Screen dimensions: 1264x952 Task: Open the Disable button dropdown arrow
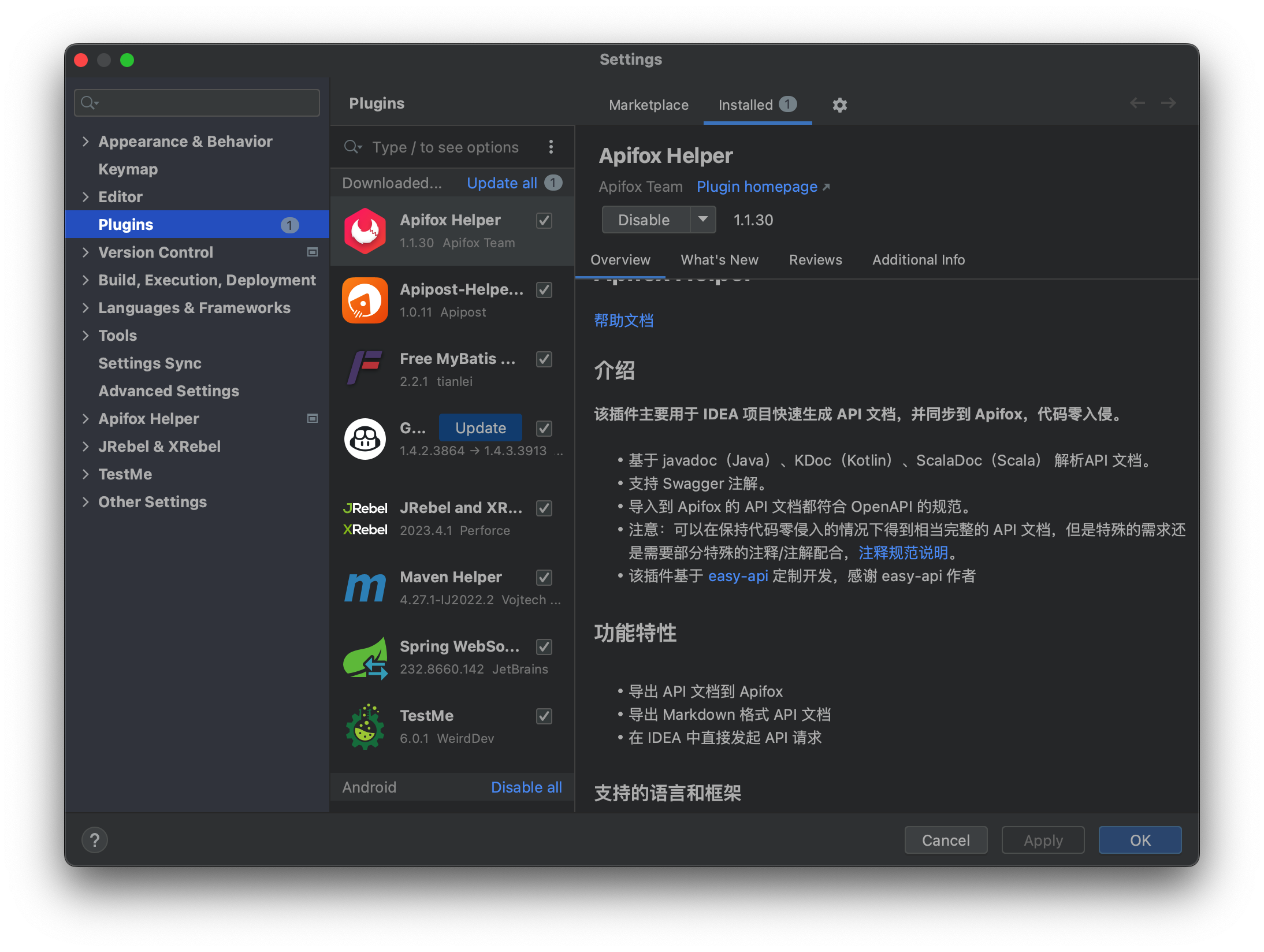(703, 220)
